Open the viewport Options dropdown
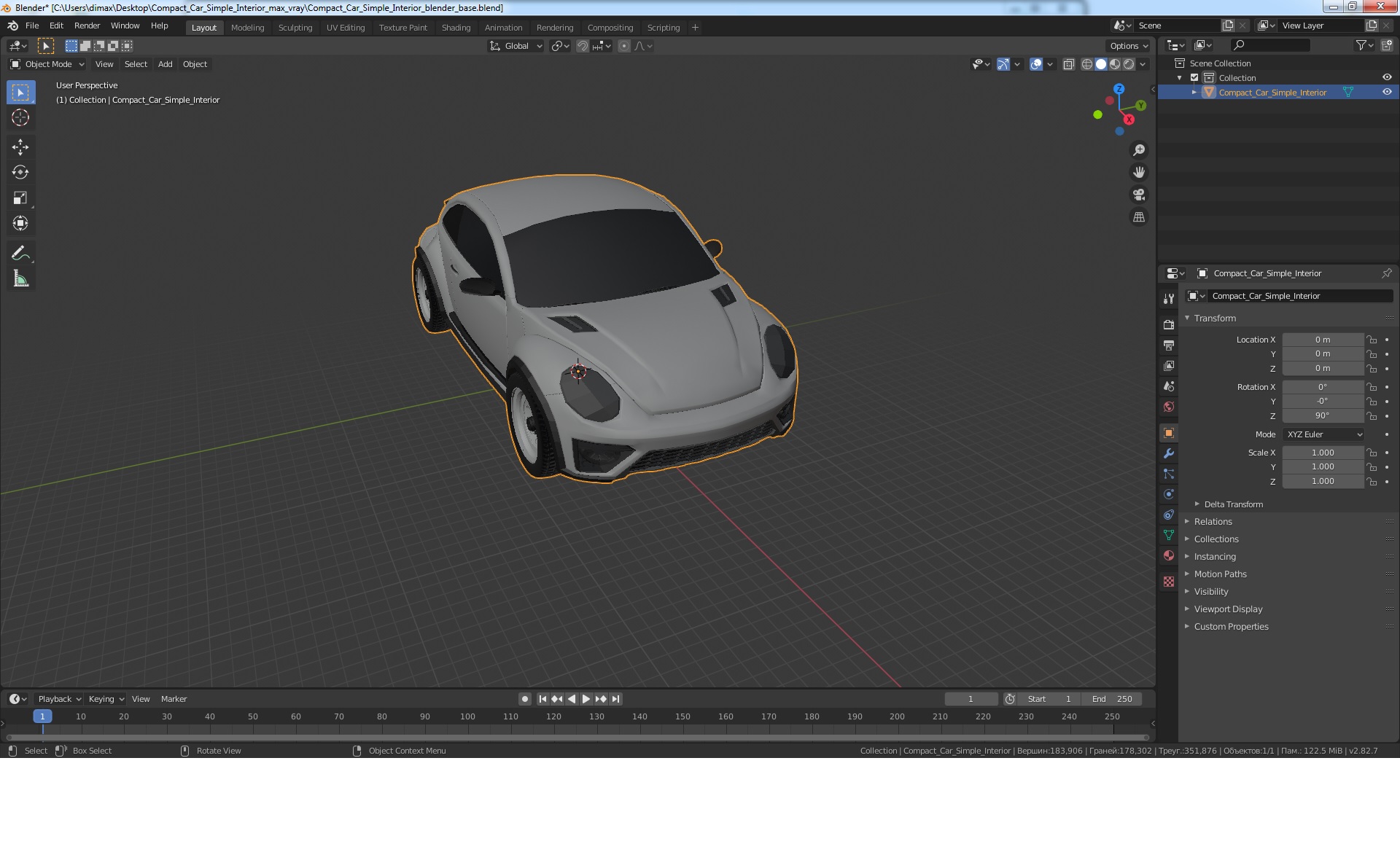The image size is (1400, 844). click(x=1129, y=46)
